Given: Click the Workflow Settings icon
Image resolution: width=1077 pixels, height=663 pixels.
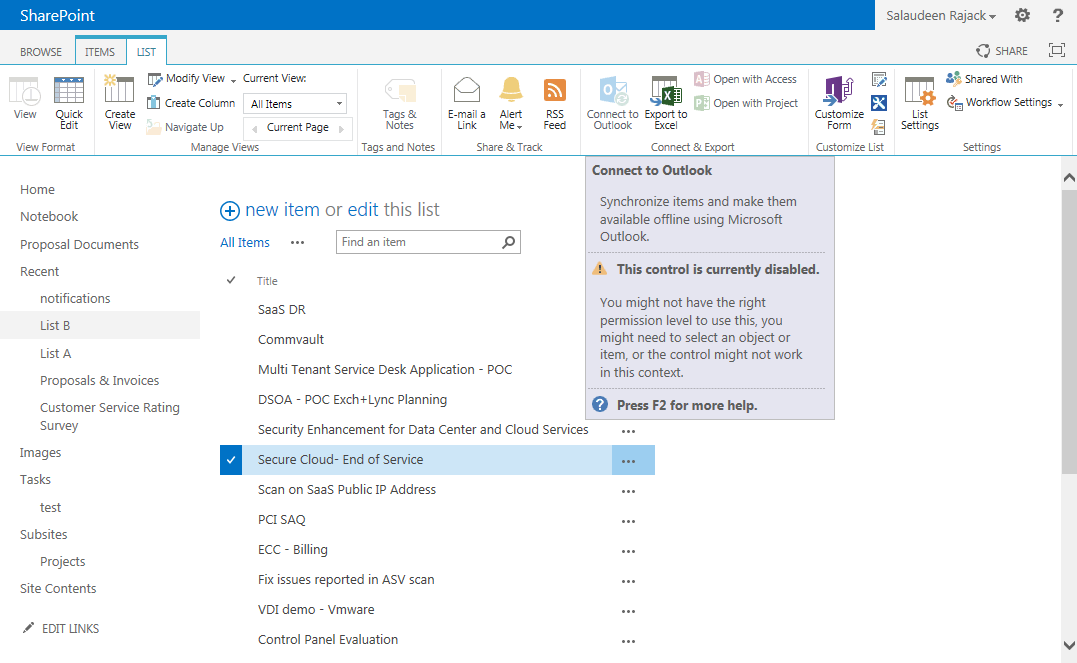Looking at the screenshot, I should tap(955, 103).
